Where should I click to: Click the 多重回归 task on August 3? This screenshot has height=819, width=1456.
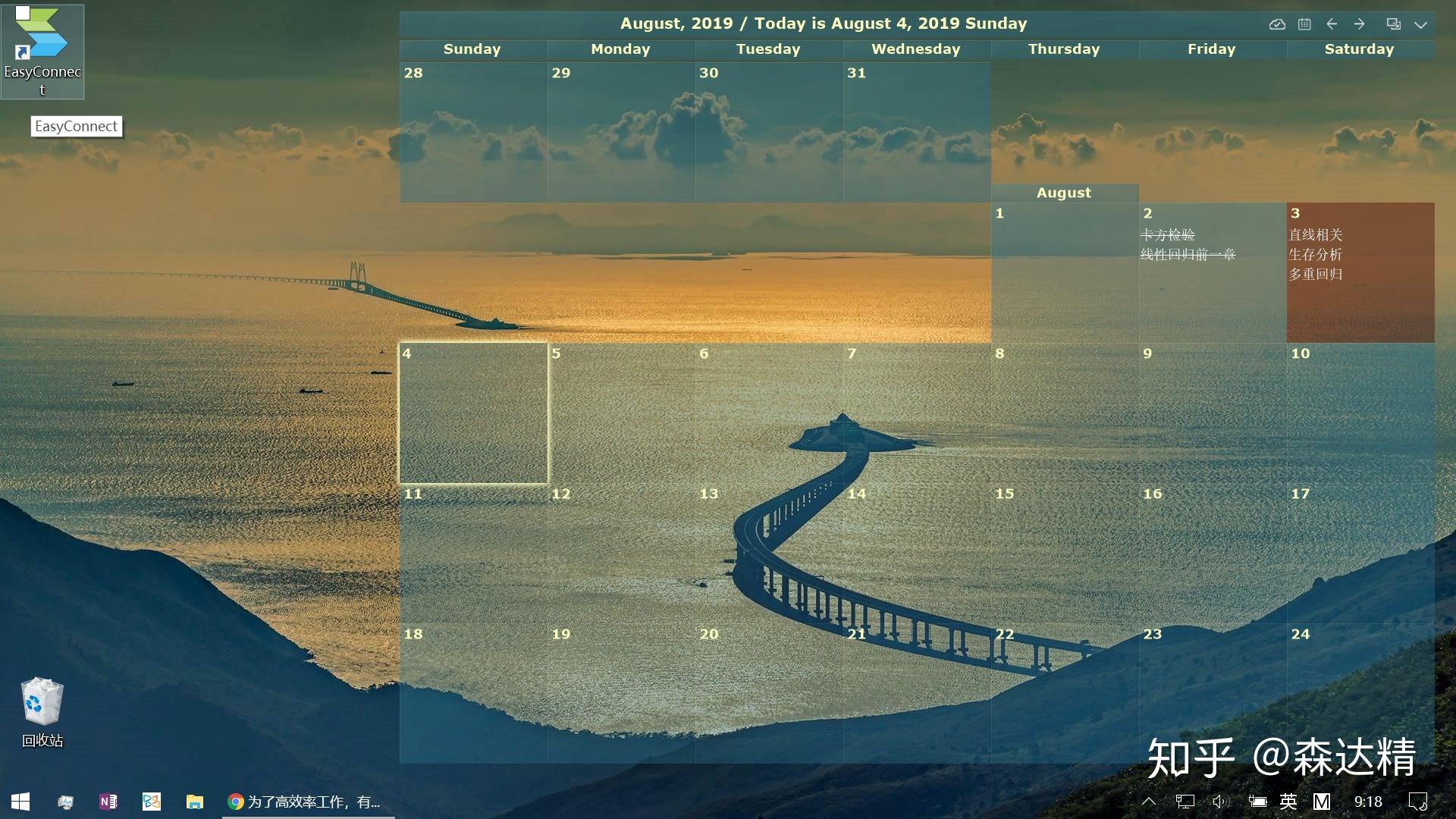point(1316,275)
